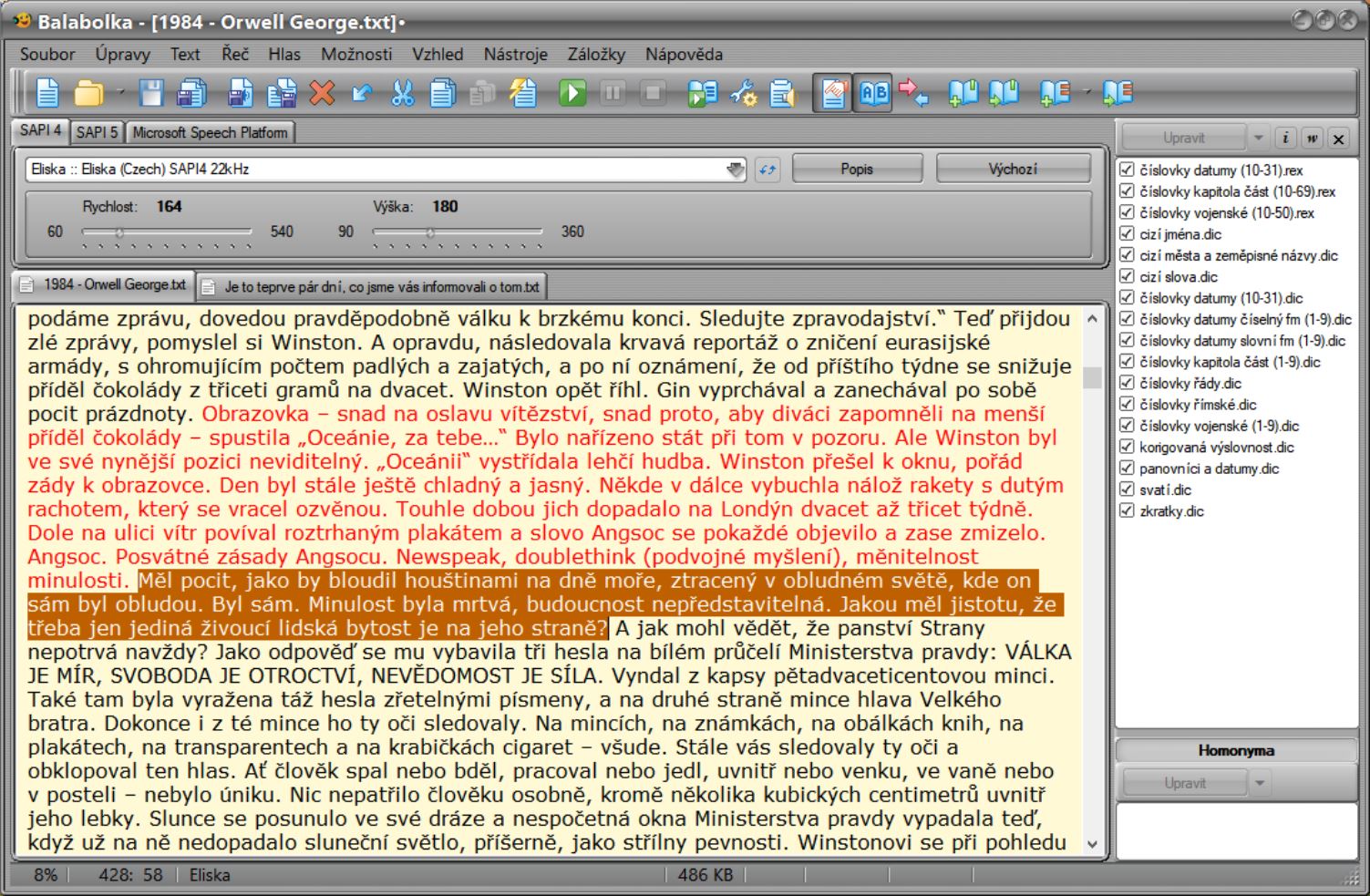
Task: Open the Eliska voice selection dropdown
Action: (x=735, y=170)
